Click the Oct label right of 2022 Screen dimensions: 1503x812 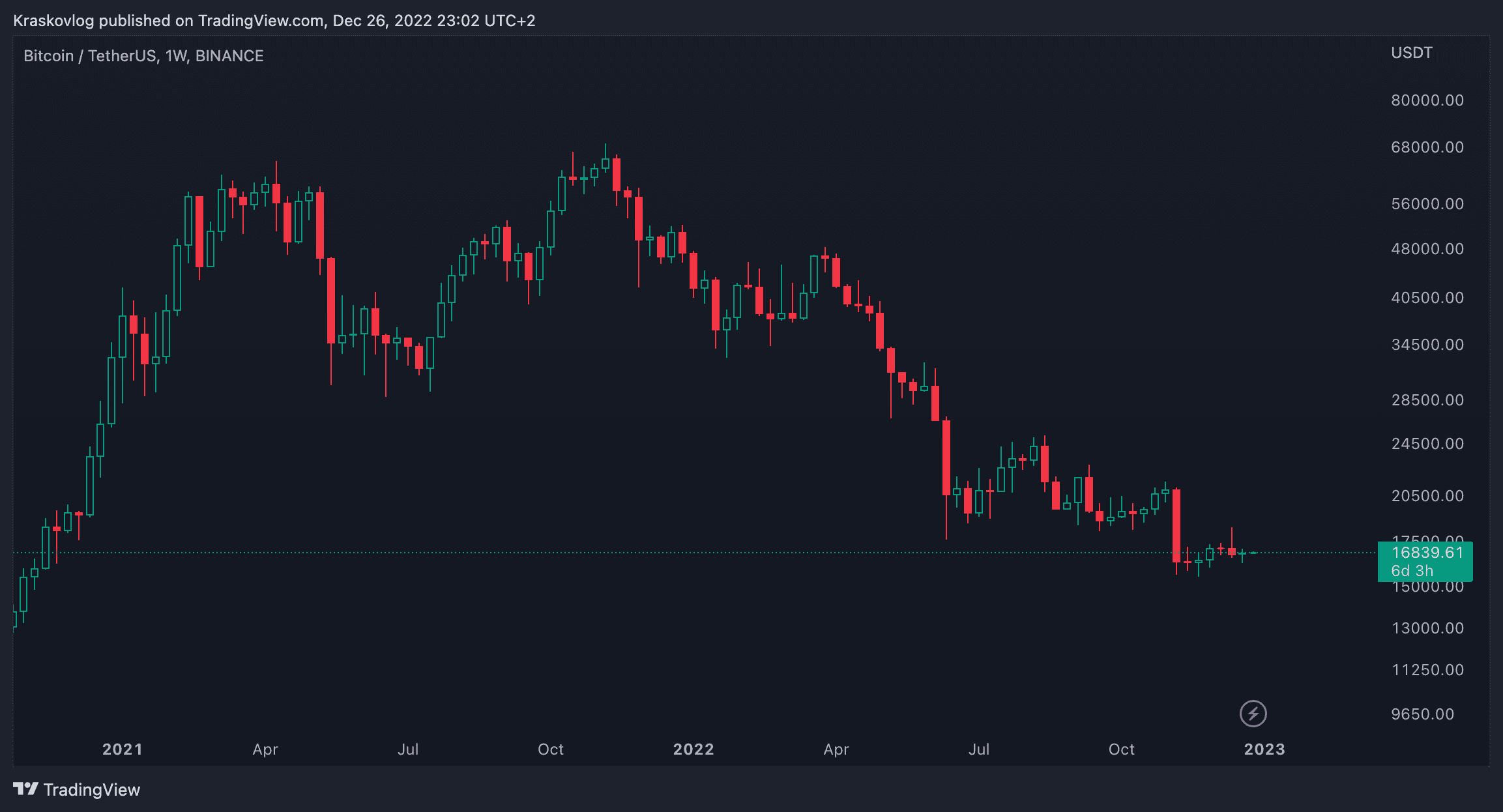[x=1122, y=749]
